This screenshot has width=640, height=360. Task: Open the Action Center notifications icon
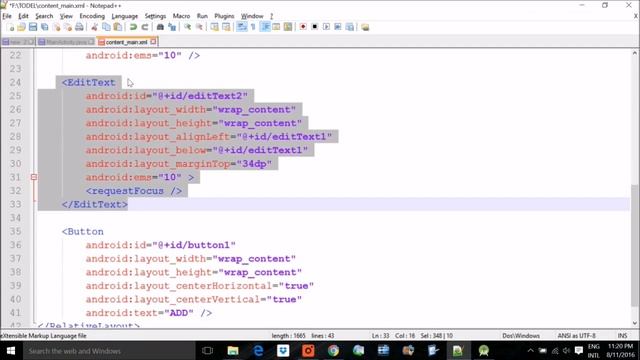[579, 351]
